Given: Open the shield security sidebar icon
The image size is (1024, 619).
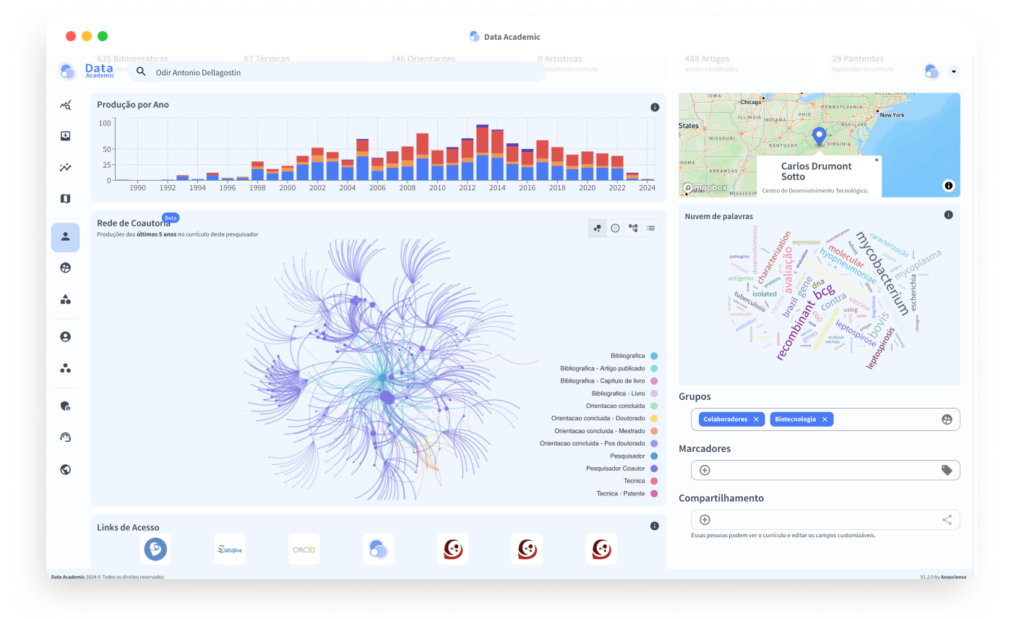Looking at the screenshot, I should [65, 406].
